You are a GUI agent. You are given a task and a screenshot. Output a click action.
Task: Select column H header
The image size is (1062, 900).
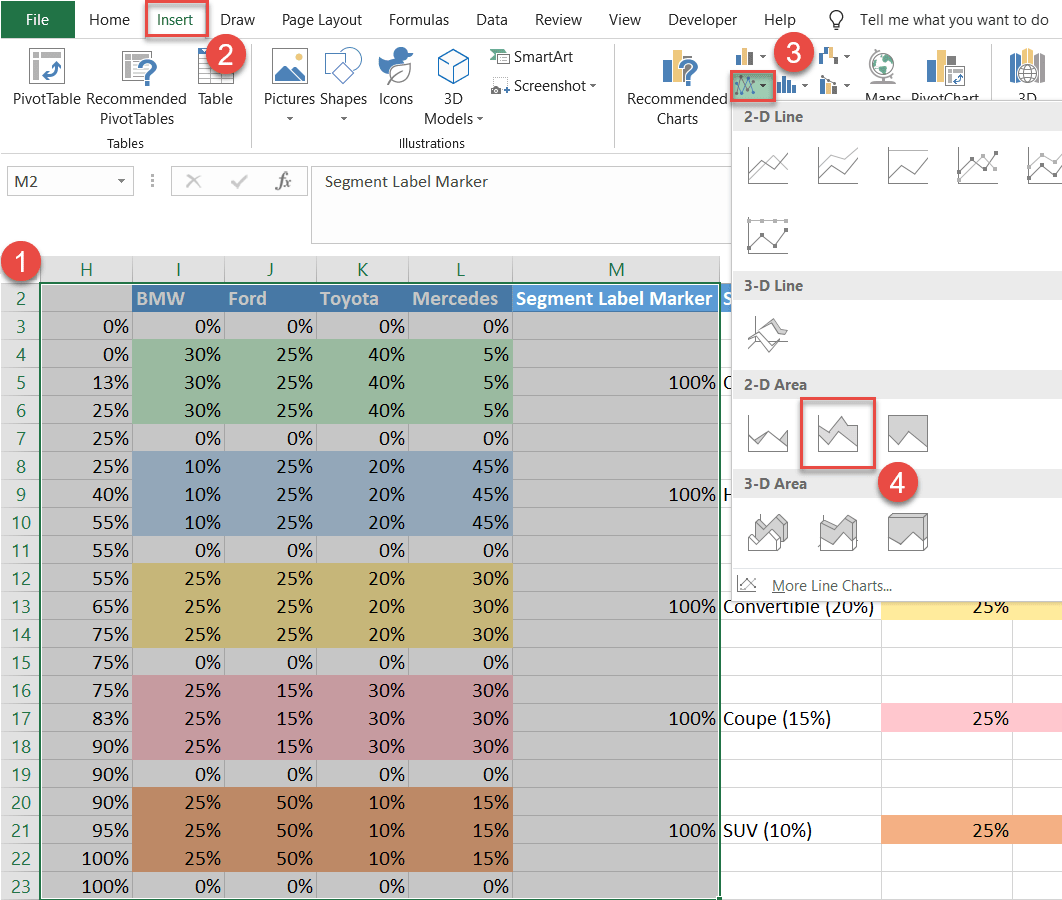(87, 270)
